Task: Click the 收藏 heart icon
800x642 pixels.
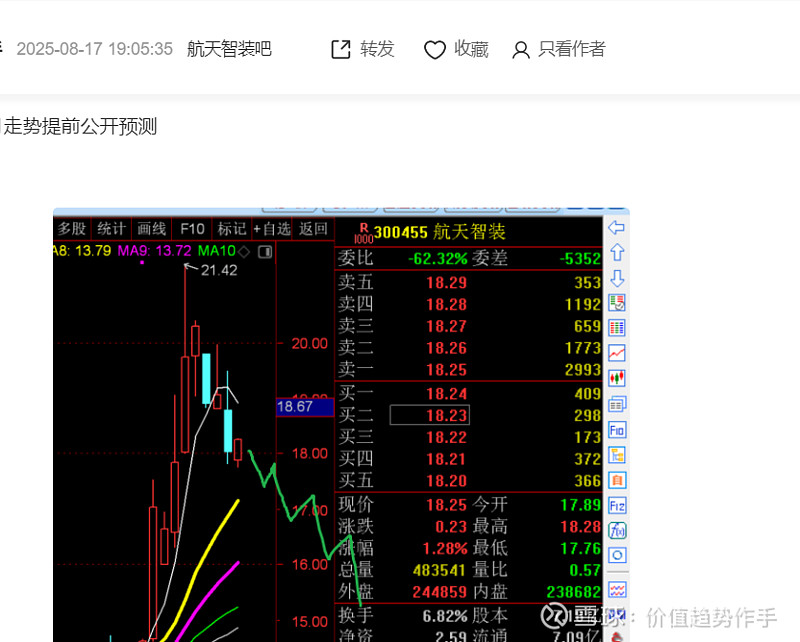Action: click(435, 50)
